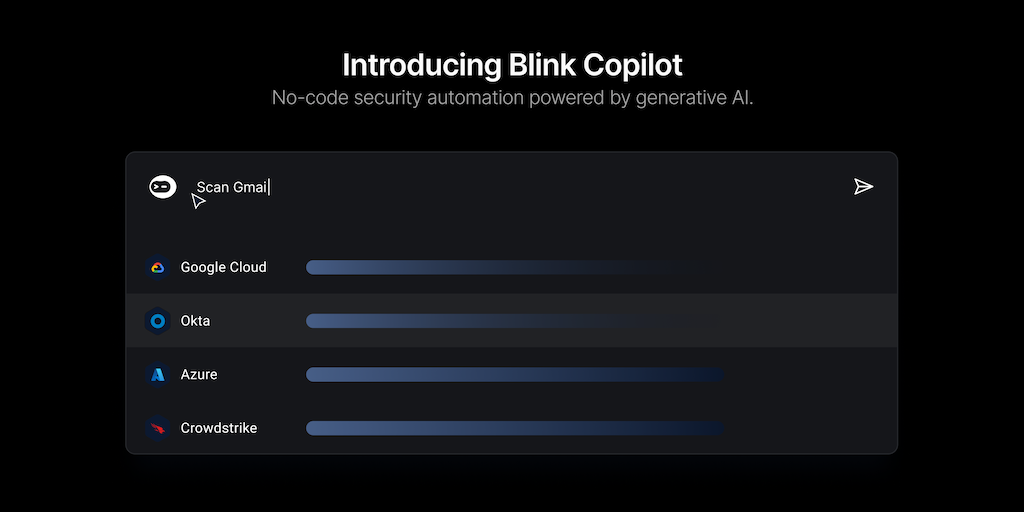Click the Blink Copilot robot icon
Viewport: 1024px width, 512px height.
pos(163,186)
